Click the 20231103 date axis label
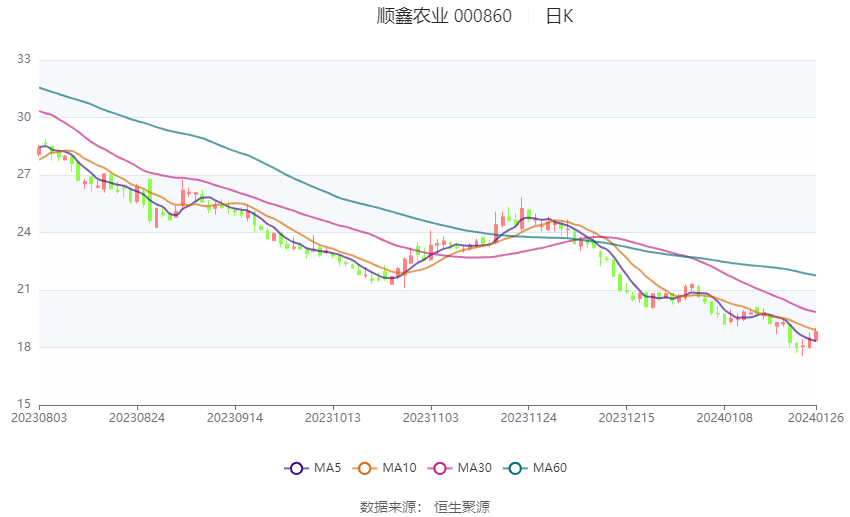850x517 pixels. pyautogui.click(x=431, y=418)
